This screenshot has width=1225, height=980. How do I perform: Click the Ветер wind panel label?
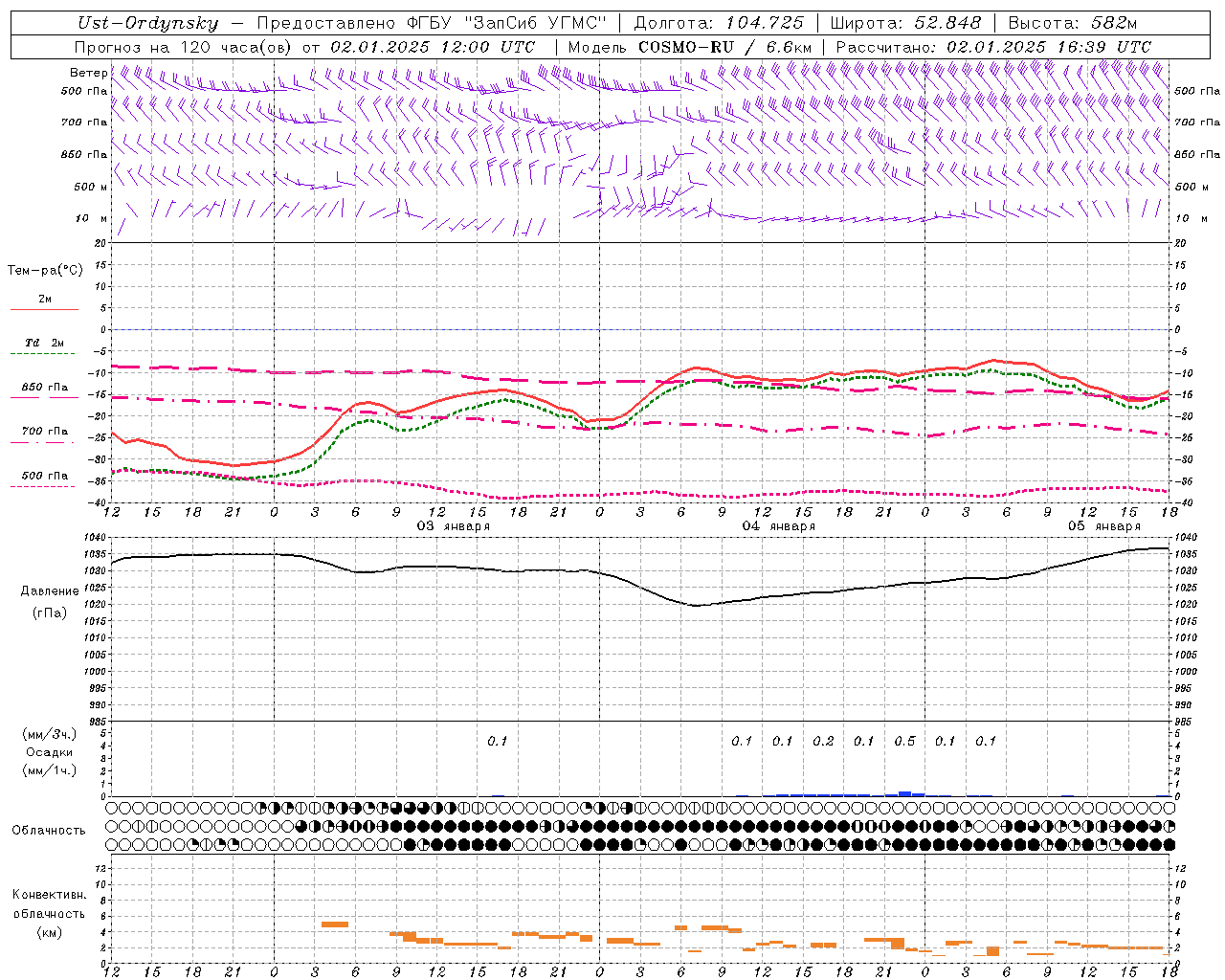pyautogui.click(x=88, y=73)
